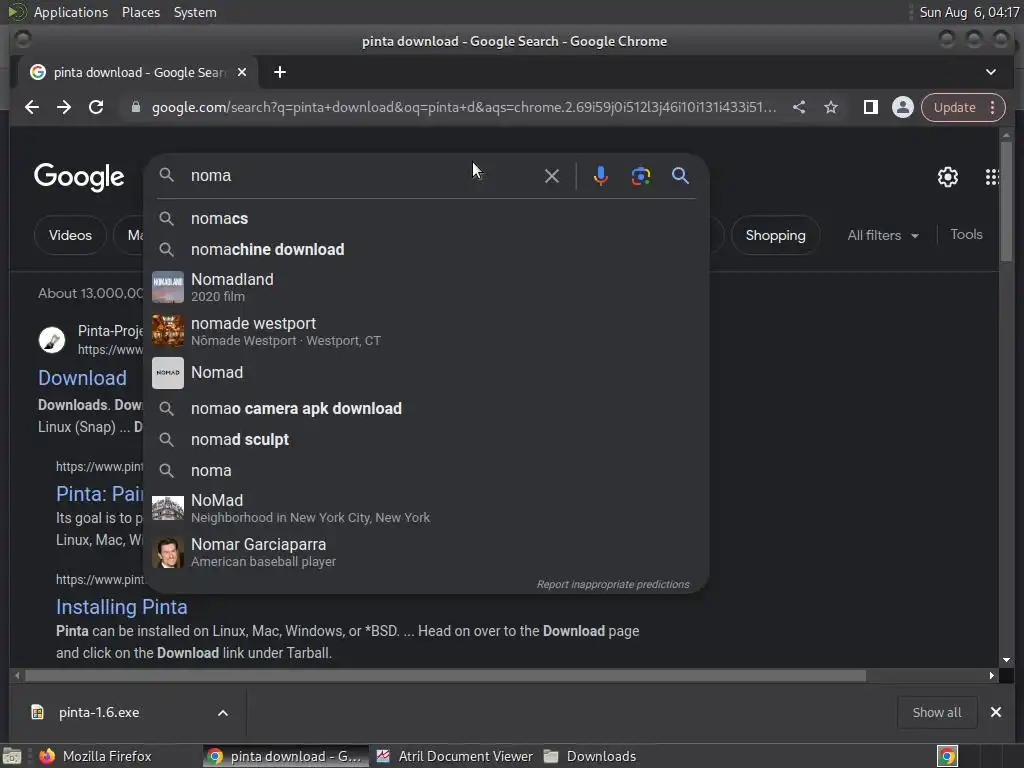Search by image with Google Lens

click(x=641, y=176)
